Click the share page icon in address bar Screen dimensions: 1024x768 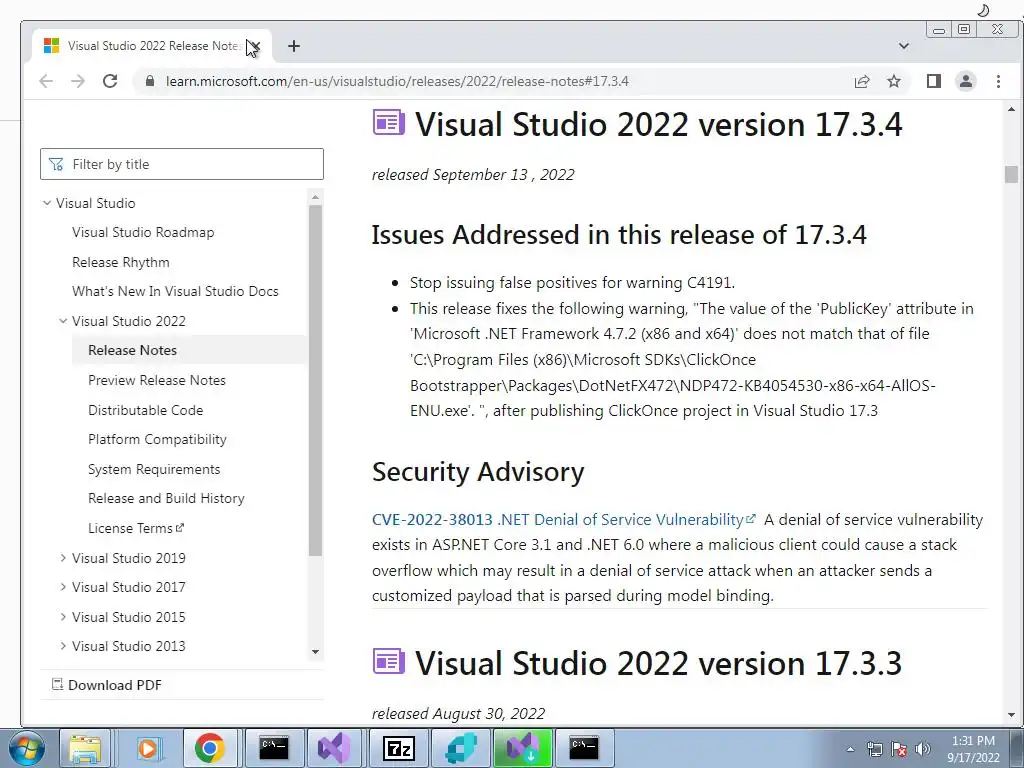pos(862,81)
